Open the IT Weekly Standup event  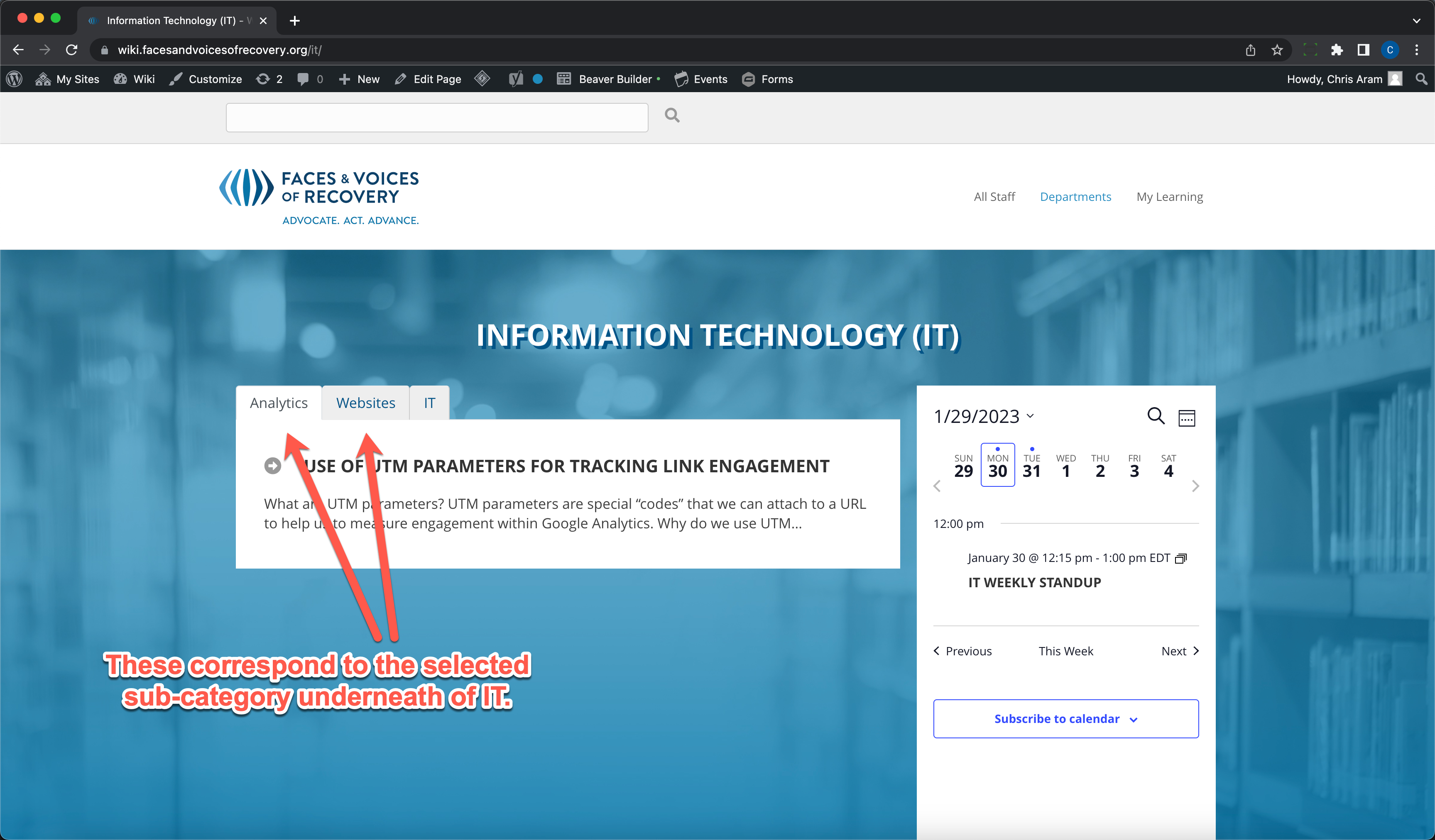(1034, 582)
